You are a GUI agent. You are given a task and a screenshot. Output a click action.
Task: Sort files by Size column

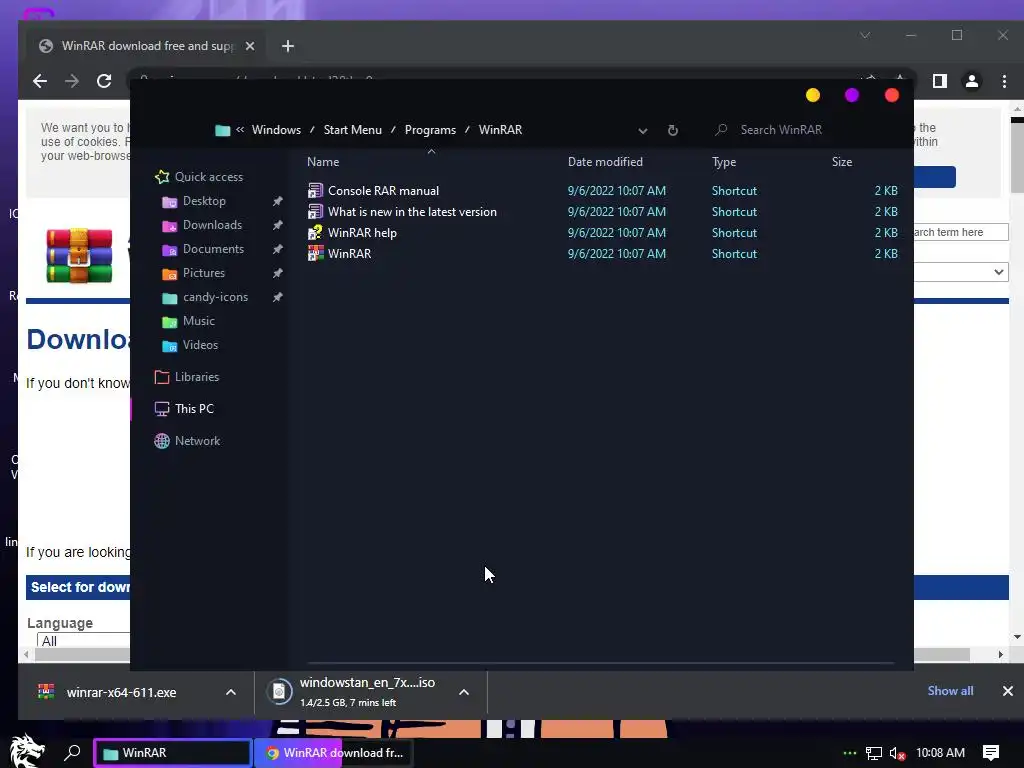pyautogui.click(x=842, y=162)
